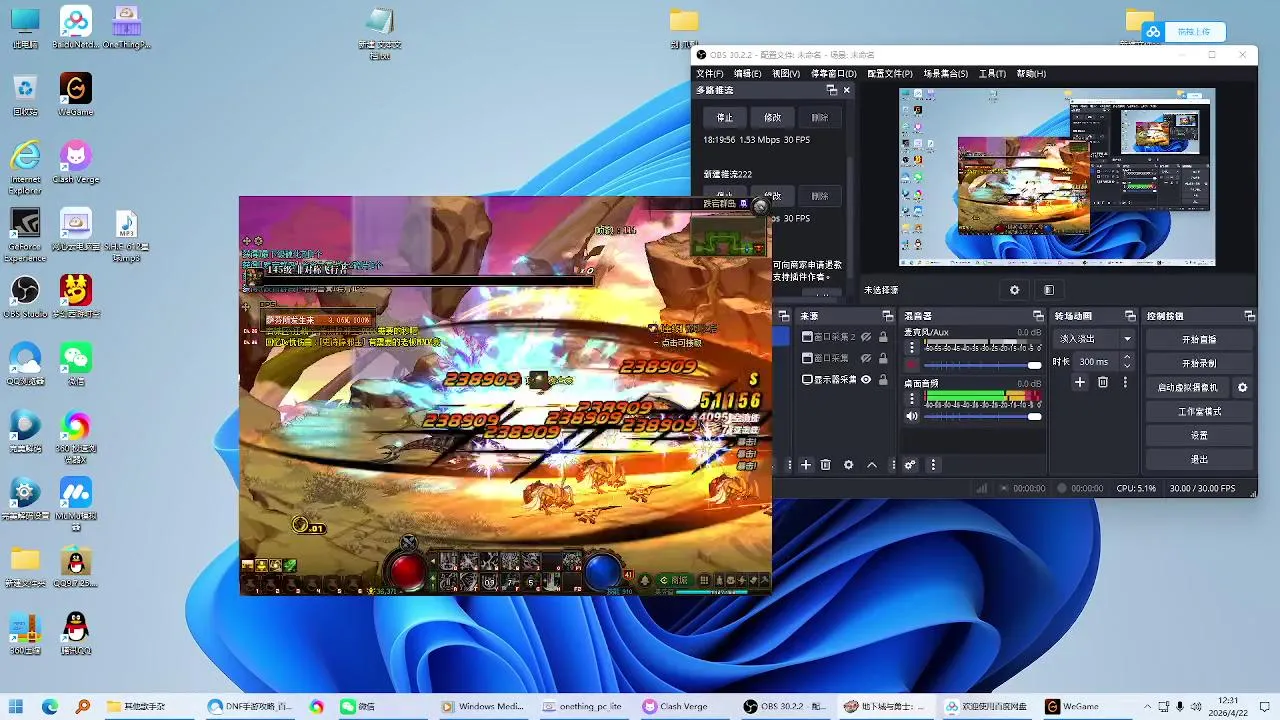Open Windows Start button on taskbar
1280x720 pixels.
pyautogui.click(x=17, y=706)
